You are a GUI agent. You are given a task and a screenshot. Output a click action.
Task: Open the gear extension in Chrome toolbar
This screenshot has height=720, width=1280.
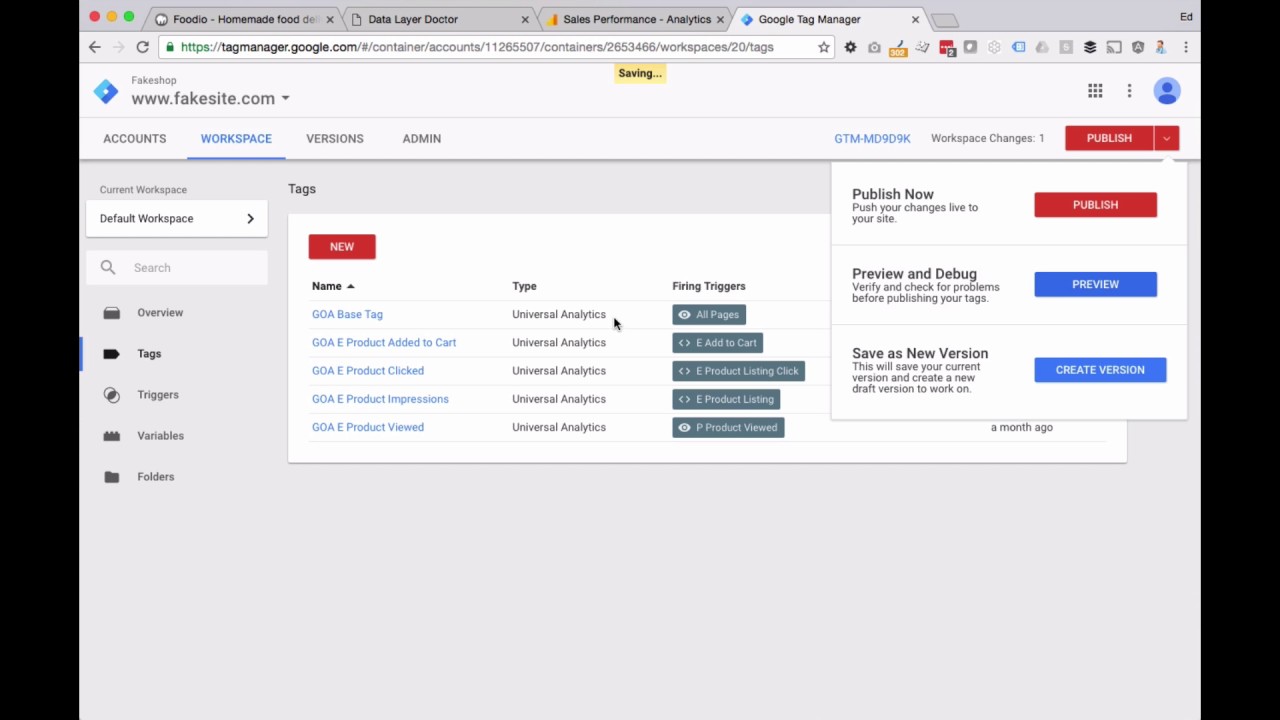850,47
